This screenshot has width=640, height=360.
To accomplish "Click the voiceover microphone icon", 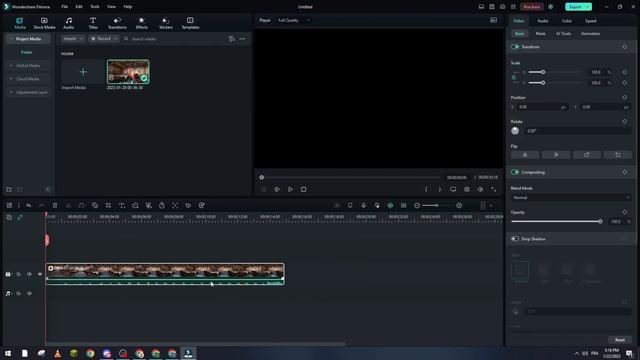I will pos(363,206).
